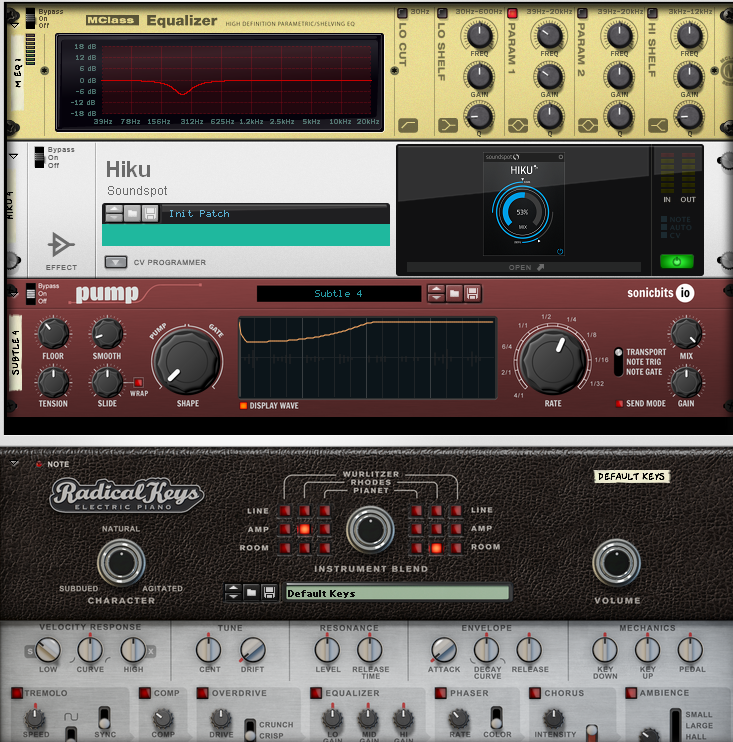Toggle the Pump Wrap button

(x=138, y=382)
